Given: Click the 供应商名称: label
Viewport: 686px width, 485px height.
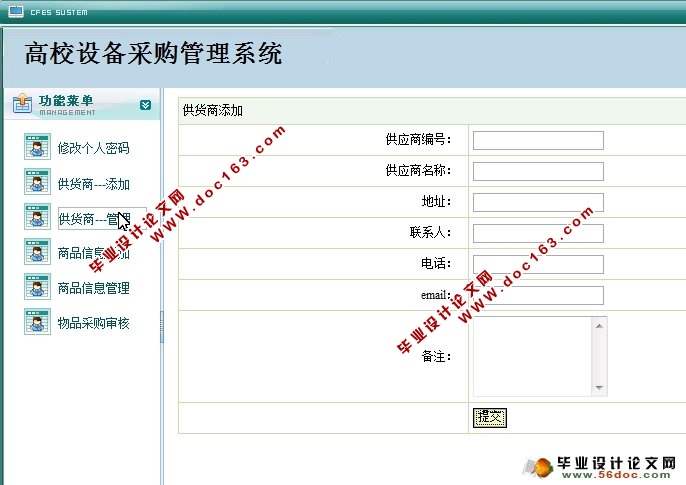Looking at the screenshot, I should pos(418,171).
